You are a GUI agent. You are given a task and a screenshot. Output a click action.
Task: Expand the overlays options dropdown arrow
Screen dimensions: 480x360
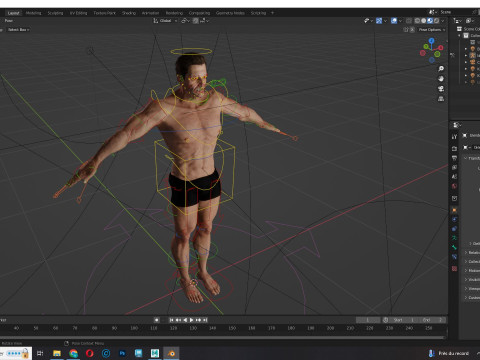click(400, 21)
